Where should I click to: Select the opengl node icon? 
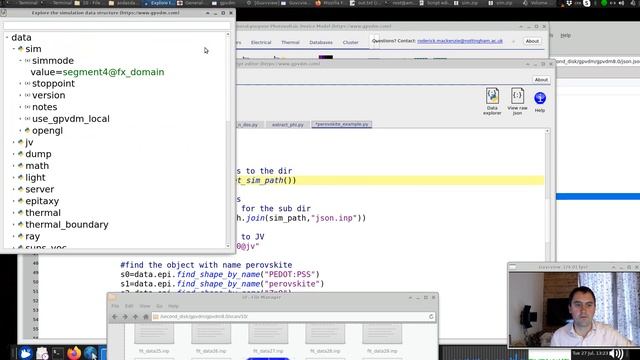[x=27, y=131]
